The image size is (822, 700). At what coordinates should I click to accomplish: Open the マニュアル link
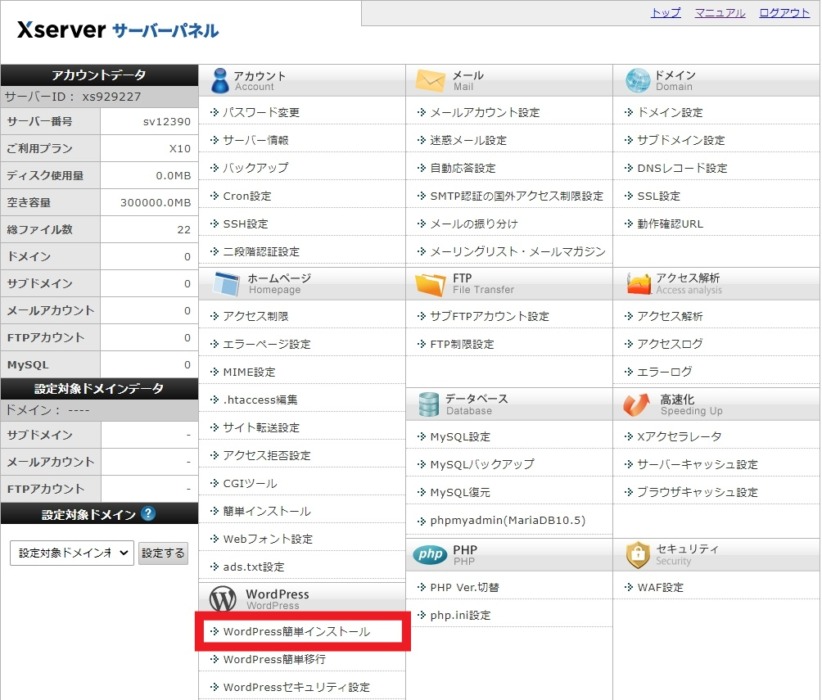click(720, 13)
